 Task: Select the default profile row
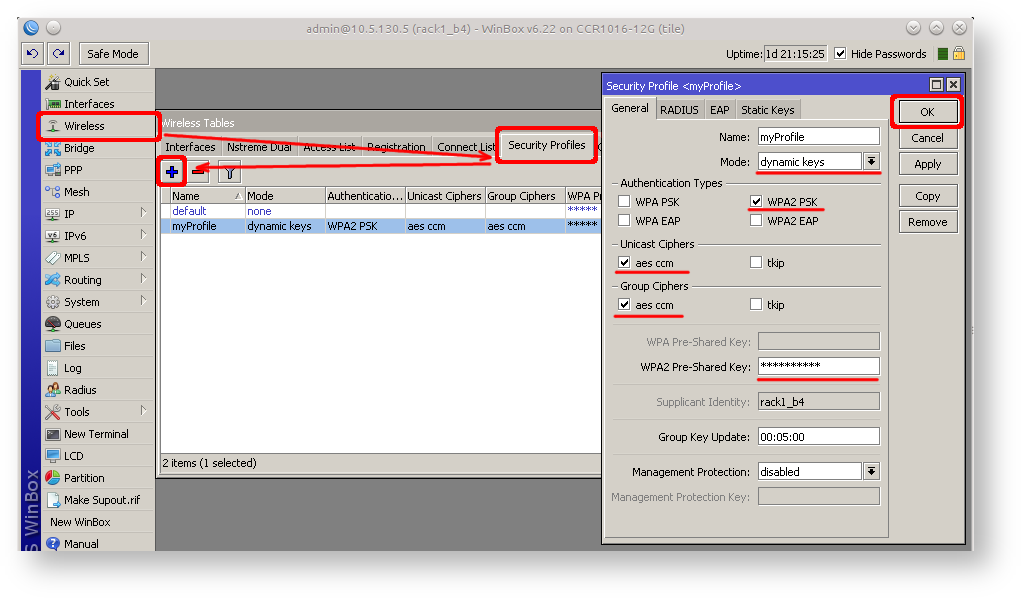pos(189,211)
